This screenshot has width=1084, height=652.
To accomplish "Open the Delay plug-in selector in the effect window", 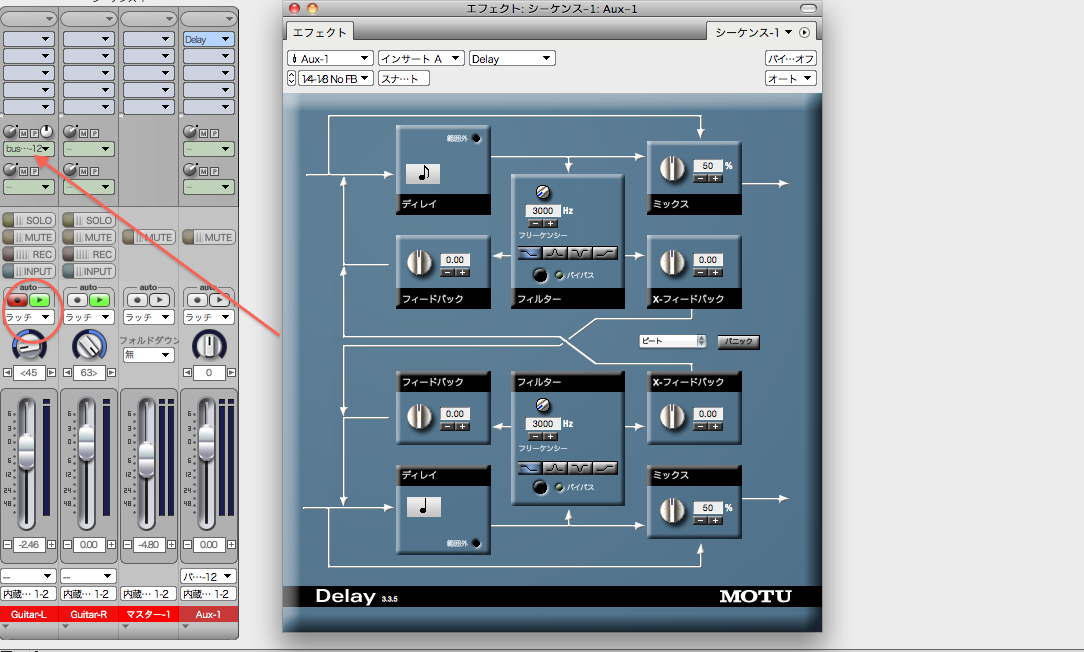I will click(x=512, y=59).
